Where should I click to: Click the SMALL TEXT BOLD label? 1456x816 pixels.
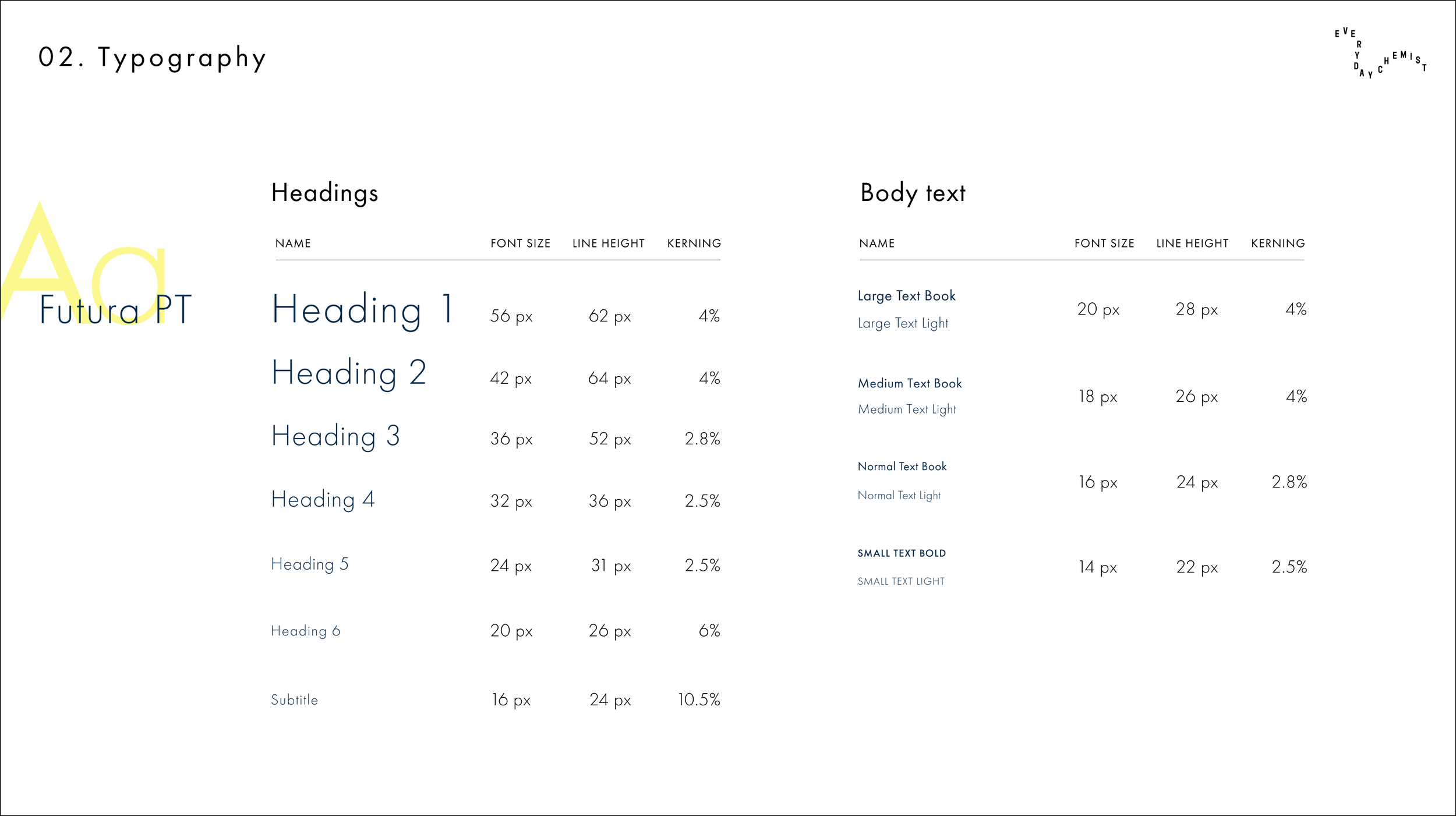[x=901, y=553]
